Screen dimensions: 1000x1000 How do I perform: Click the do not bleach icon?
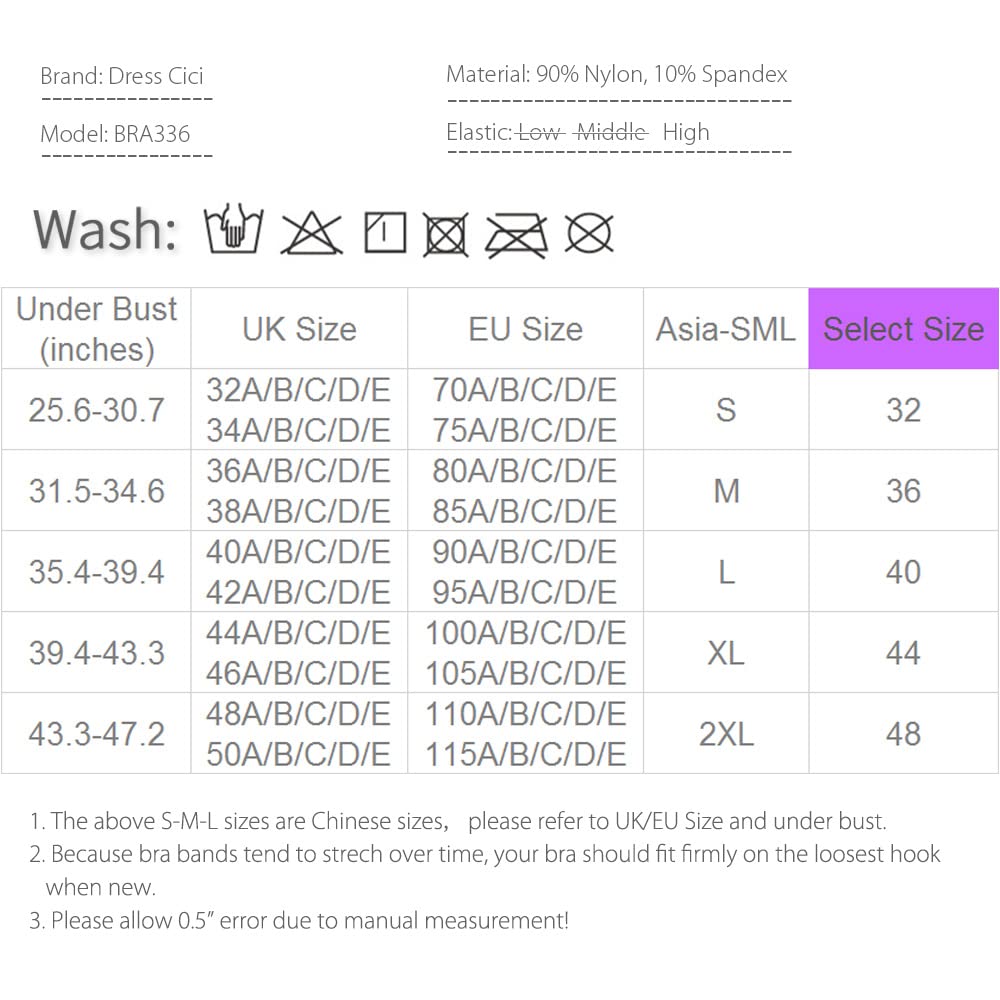[311, 233]
